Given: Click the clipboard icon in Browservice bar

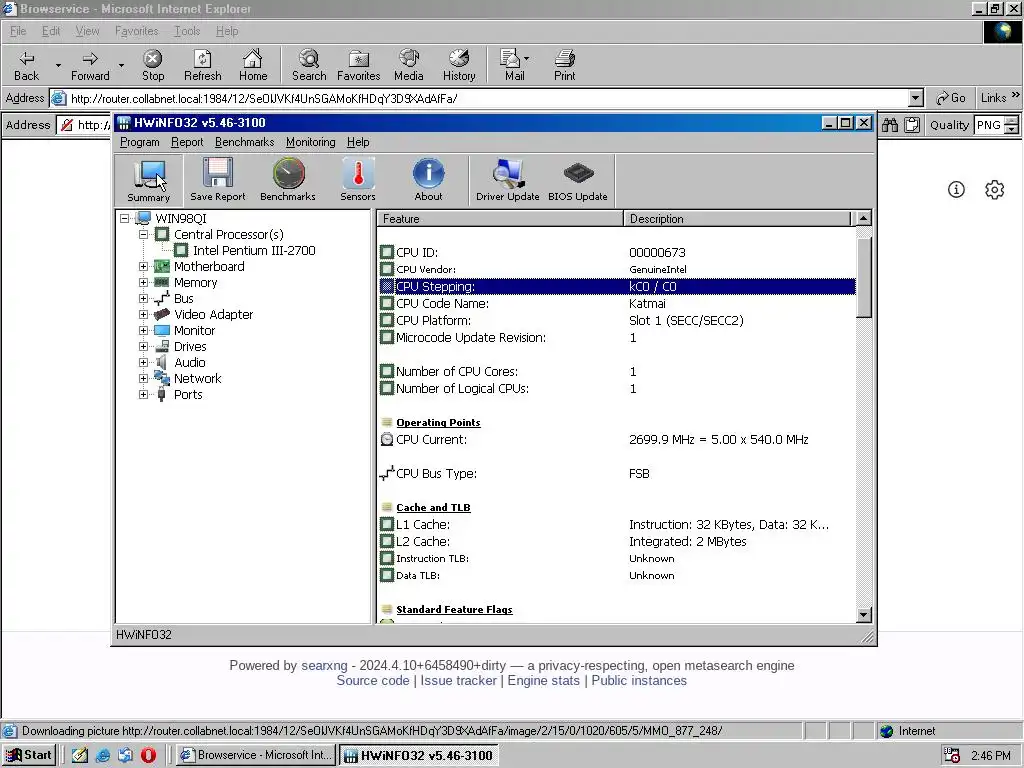Looking at the screenshot, I should [912, 125].
